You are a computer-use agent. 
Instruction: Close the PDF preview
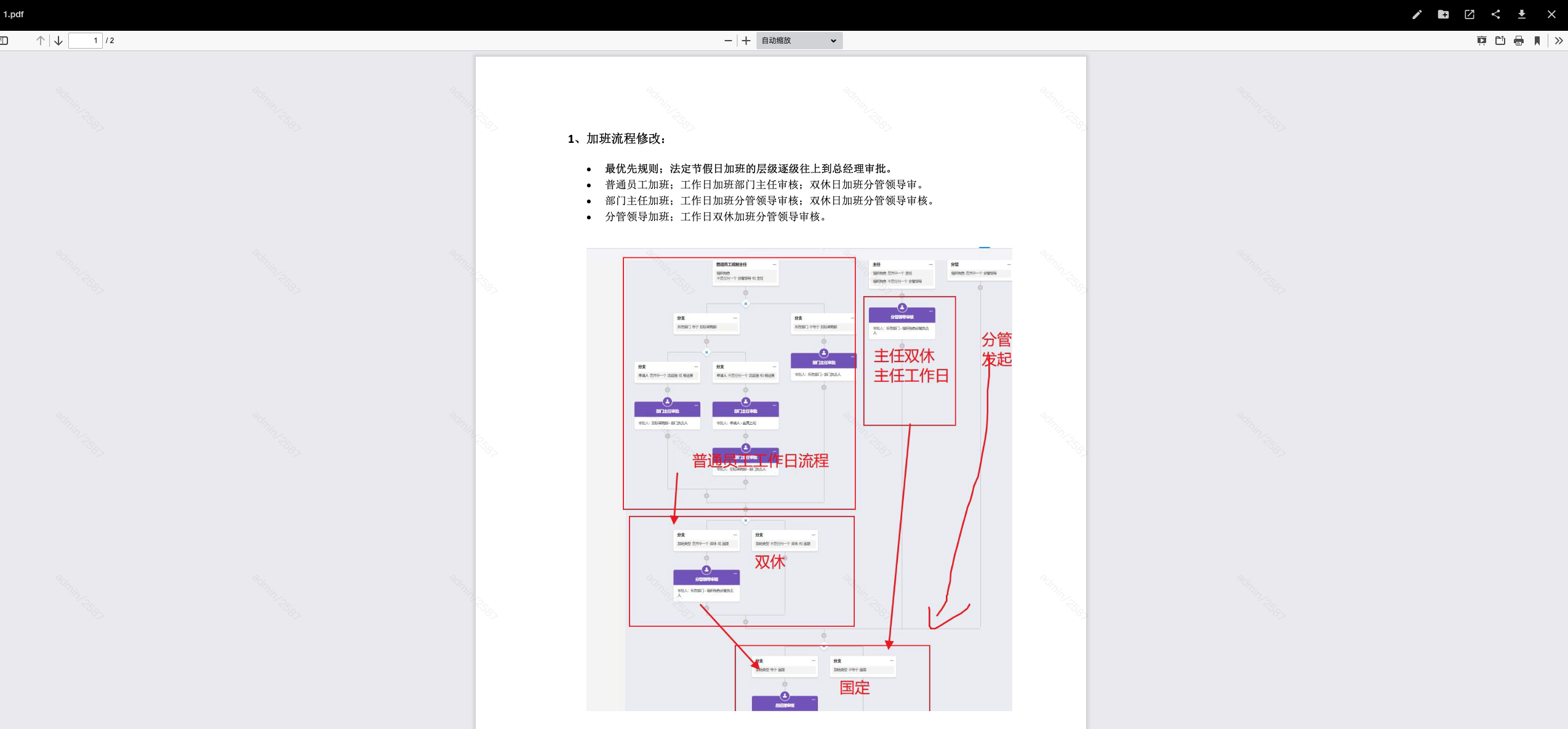point(1551,15)
